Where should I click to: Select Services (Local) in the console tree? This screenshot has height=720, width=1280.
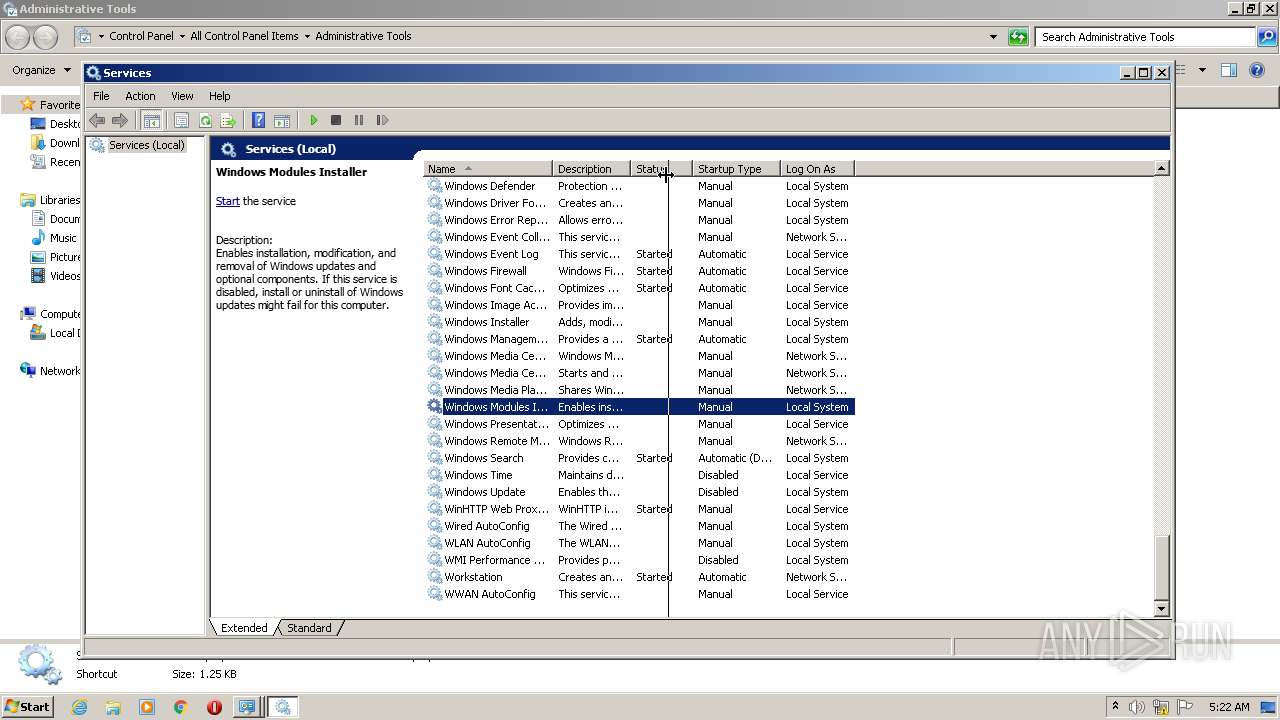tap(146, 145)
